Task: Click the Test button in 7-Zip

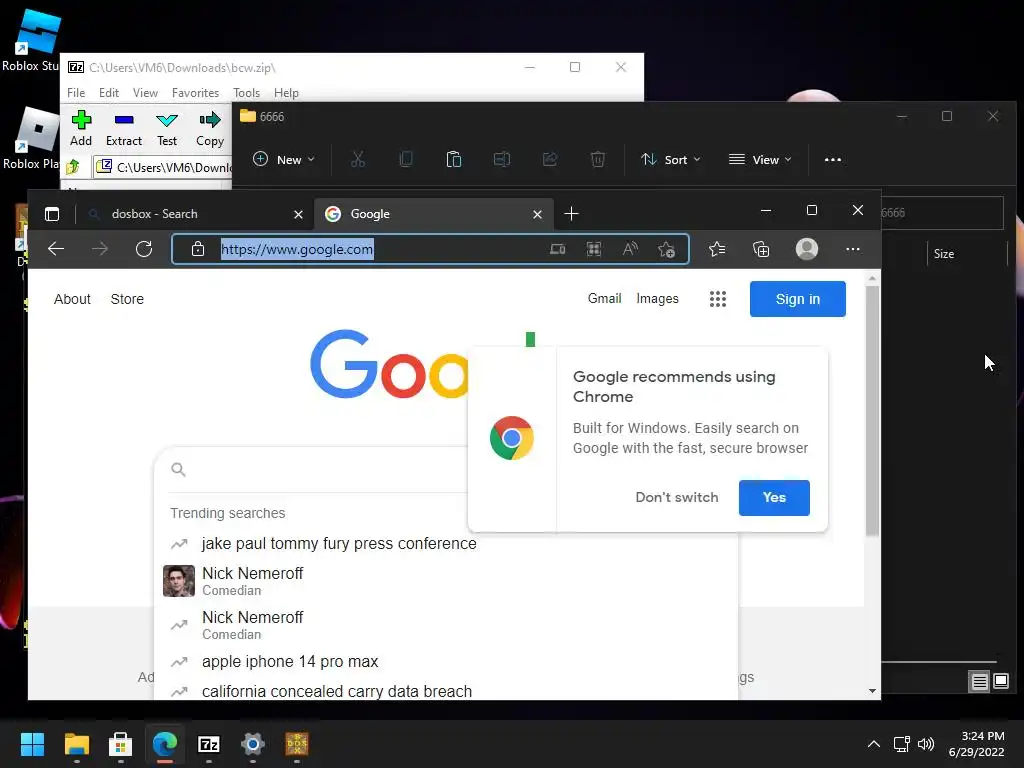Action: [x=167, y=129]
